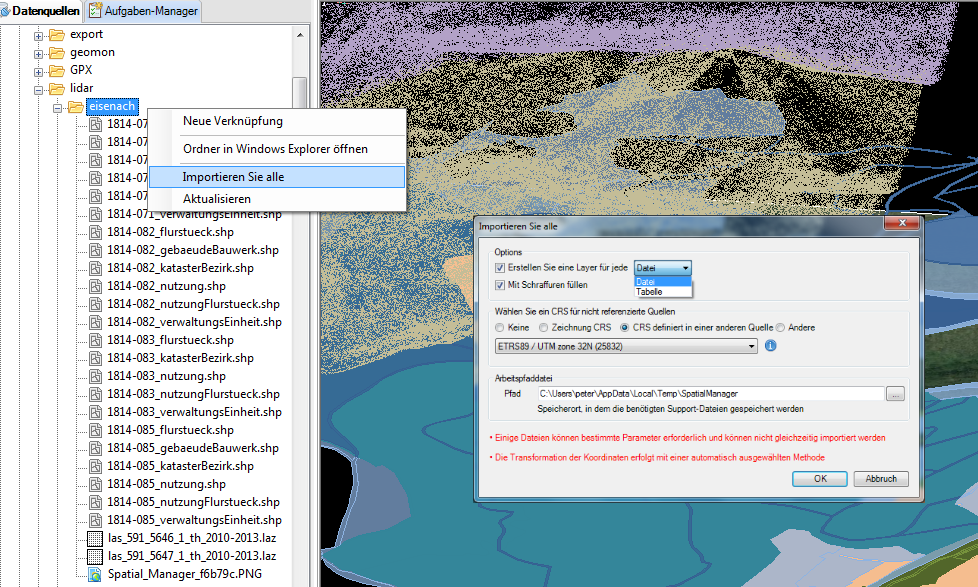Choose 'Tabelle' from the open dropdown
The image size is (978, 587).
coord(648,292)
